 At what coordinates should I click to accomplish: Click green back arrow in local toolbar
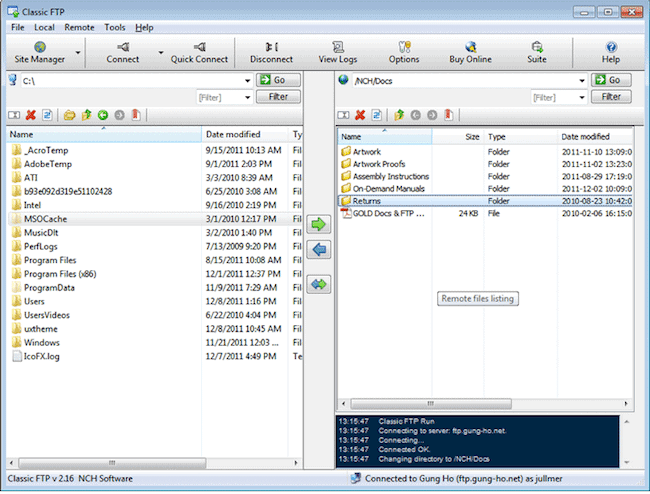point(103,115)
